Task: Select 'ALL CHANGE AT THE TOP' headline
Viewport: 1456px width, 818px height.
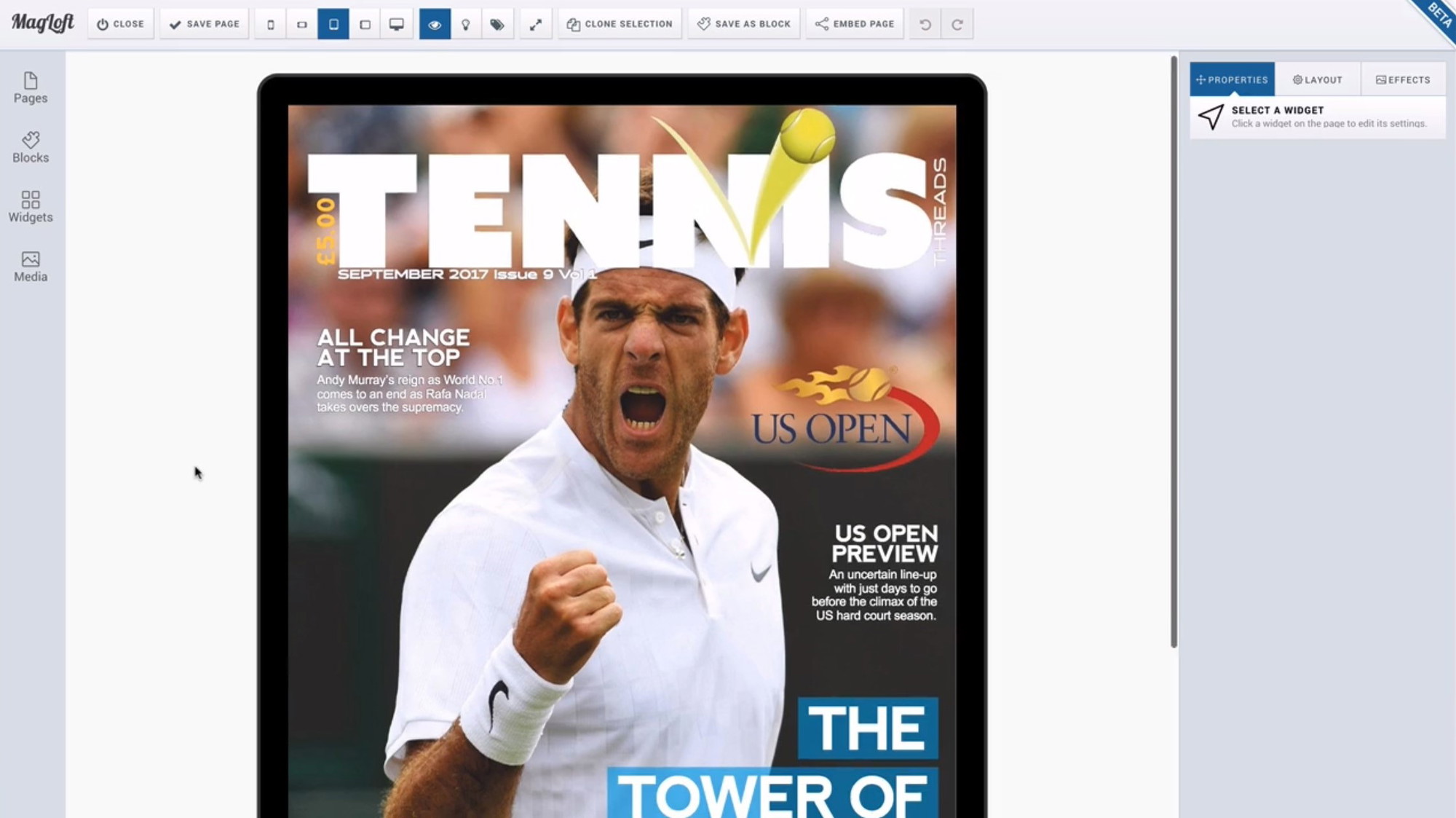Action: click(x=393, y=347)
